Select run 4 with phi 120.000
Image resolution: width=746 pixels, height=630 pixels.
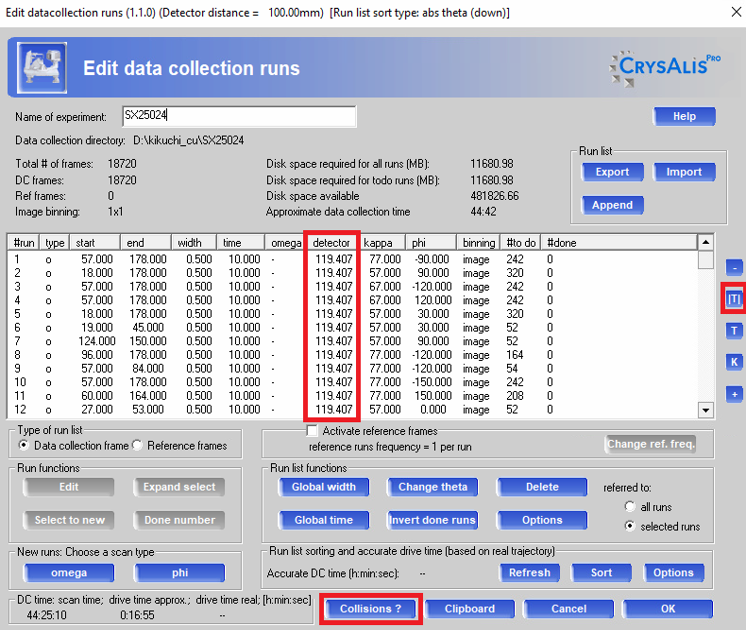tap(352, 300)
